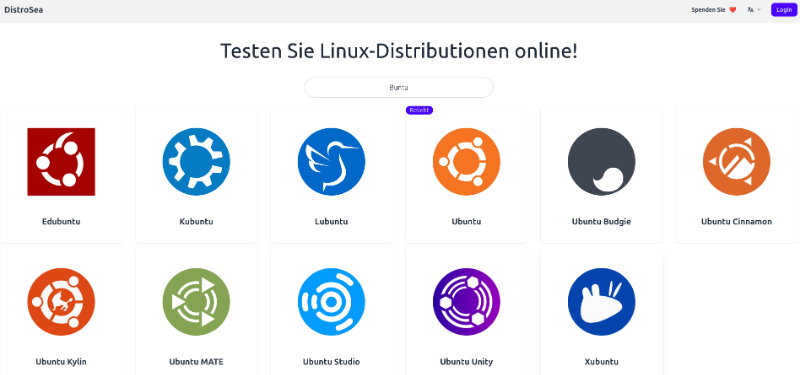
Task: Click the Ubuntu Cinnamon name label
Action: [736, 221]
